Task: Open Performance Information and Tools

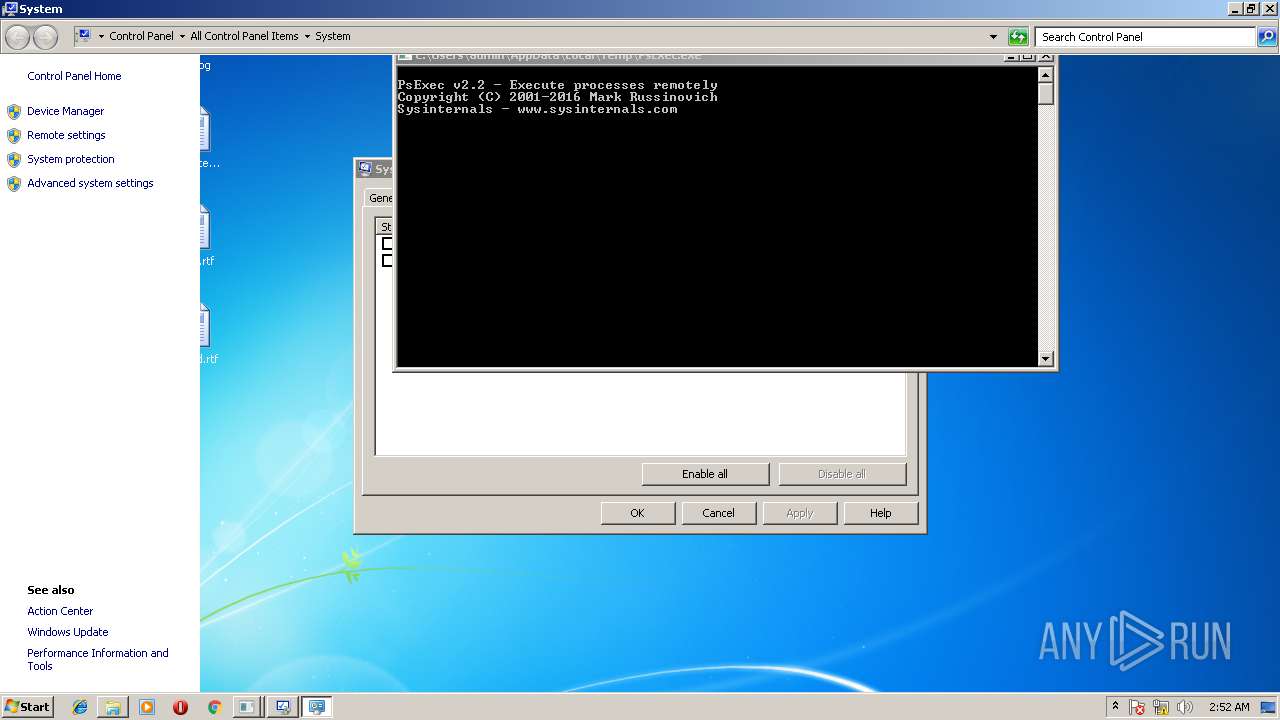Action: coord(98,659)
